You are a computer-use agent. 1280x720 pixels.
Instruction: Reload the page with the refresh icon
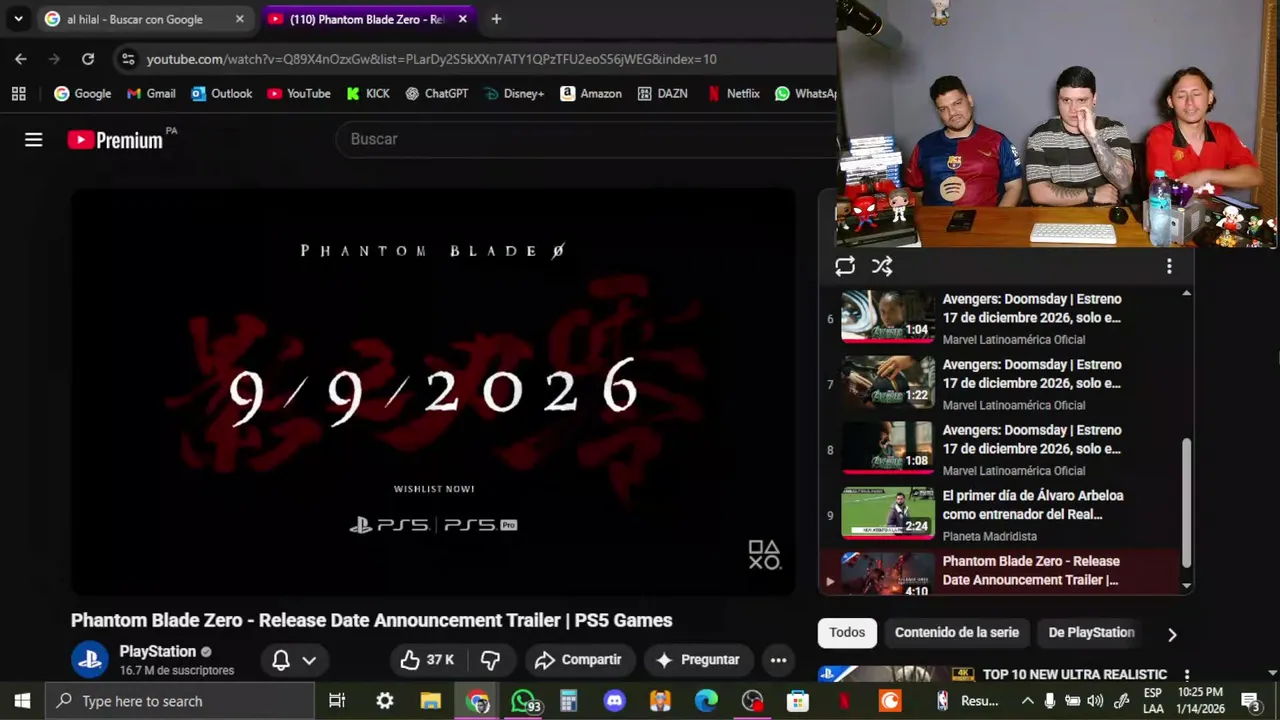click(x=88, y=59)
